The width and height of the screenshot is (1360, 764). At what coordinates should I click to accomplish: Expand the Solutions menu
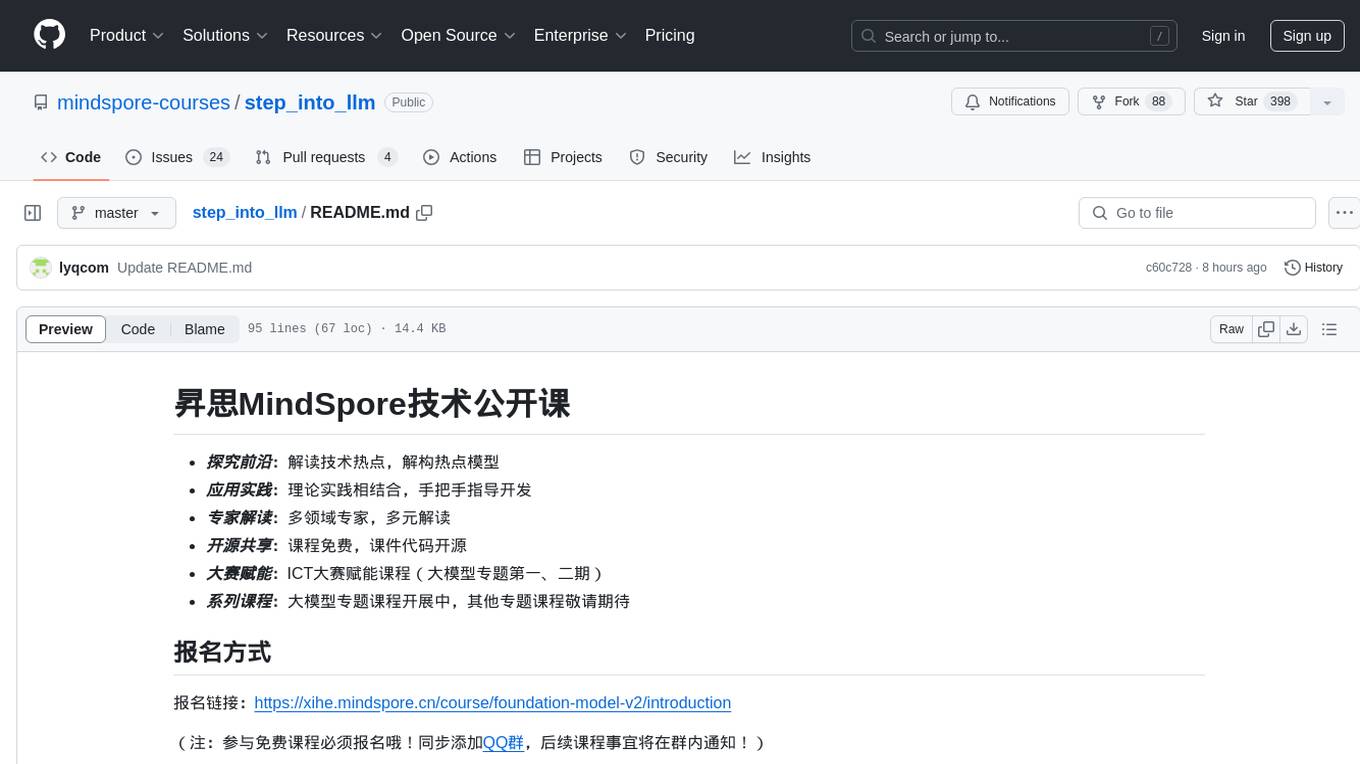(225, 35)
